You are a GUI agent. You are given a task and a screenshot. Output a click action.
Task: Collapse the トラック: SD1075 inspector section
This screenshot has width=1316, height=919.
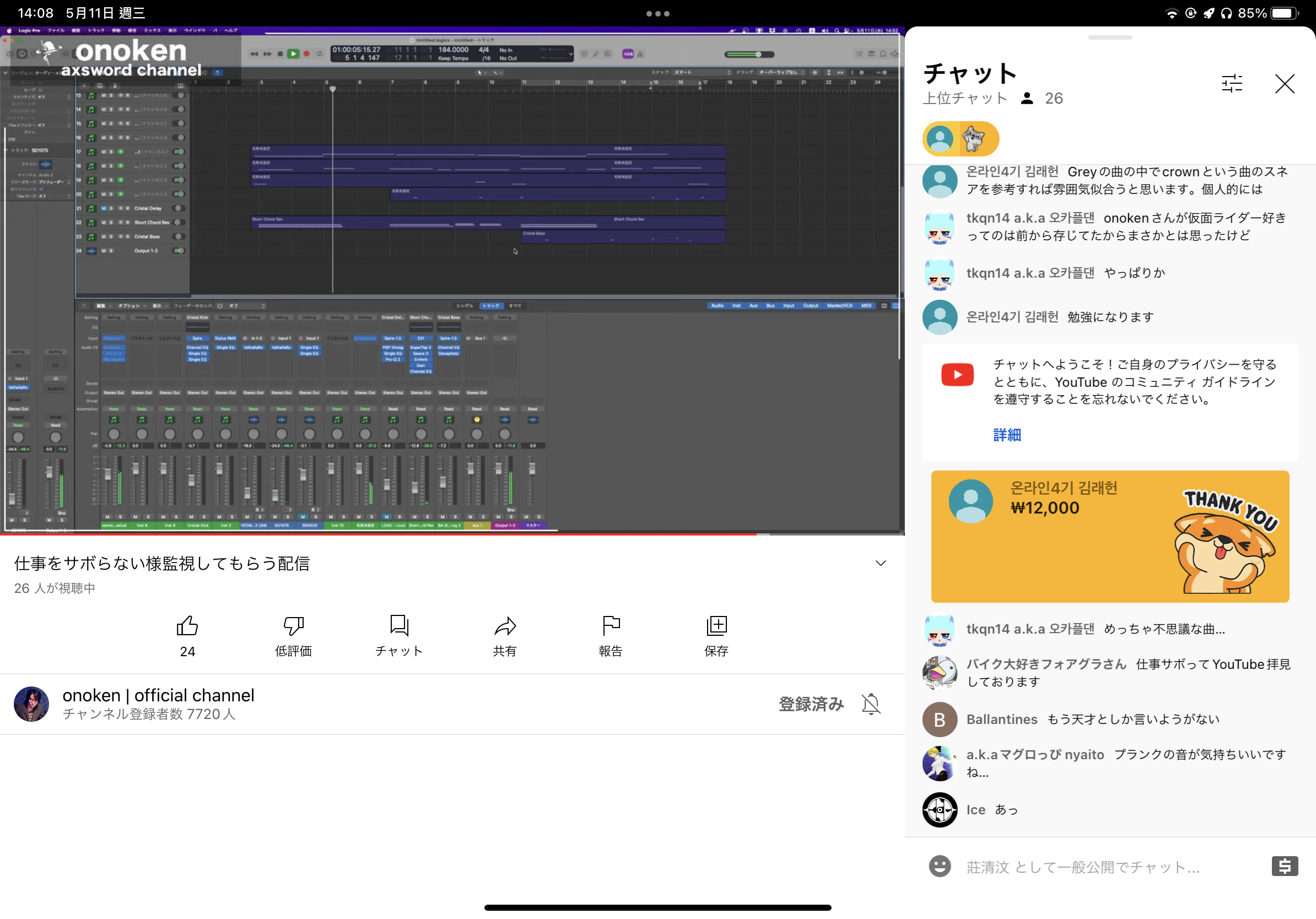(x=6, y=150)
